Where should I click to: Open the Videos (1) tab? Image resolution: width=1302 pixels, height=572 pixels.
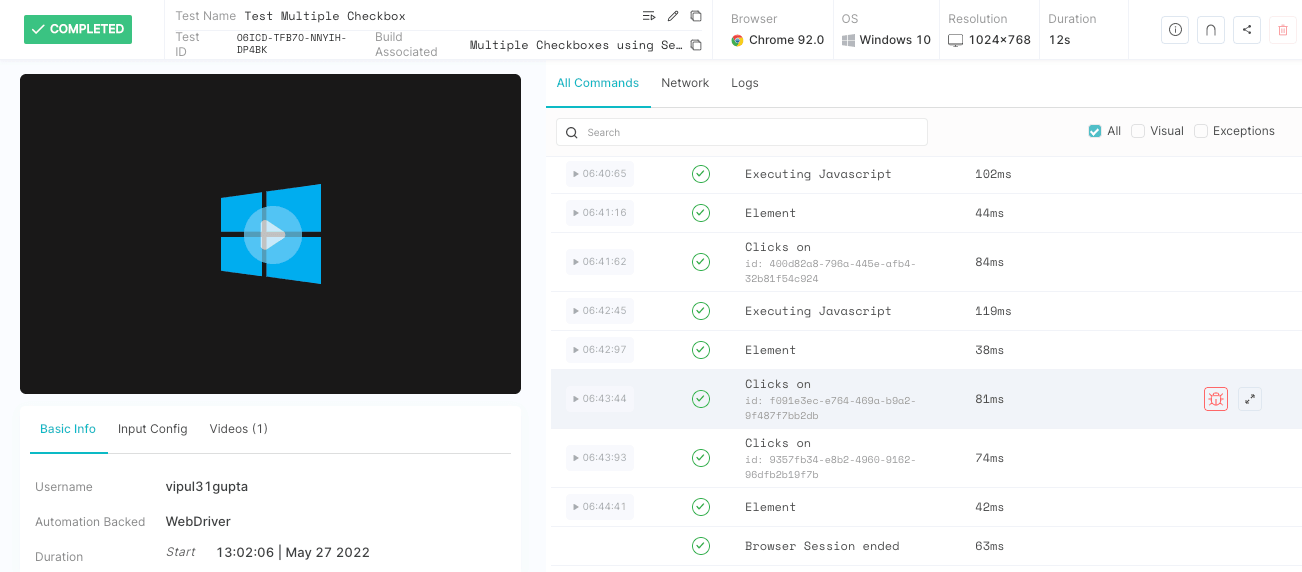pyautogui.click(x=238, y=429)
